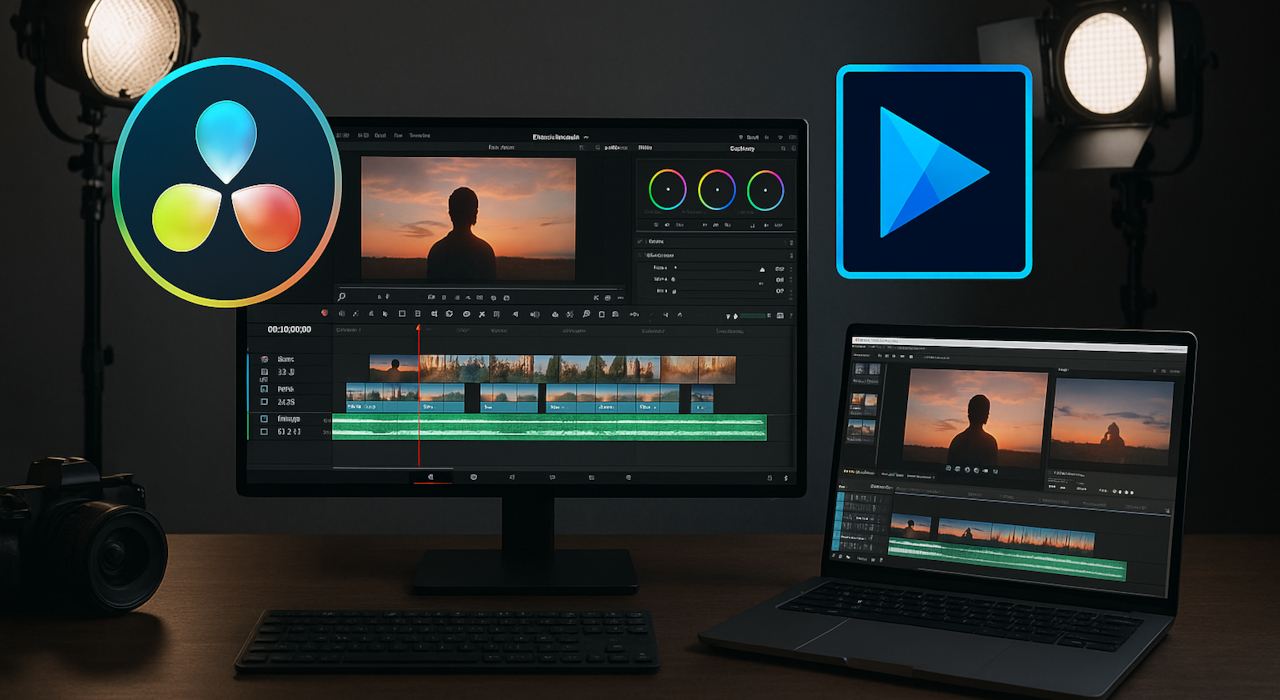Toggle the square box on second video track
The height and width of the screenshot is (700, 1280).
point(264,389)
